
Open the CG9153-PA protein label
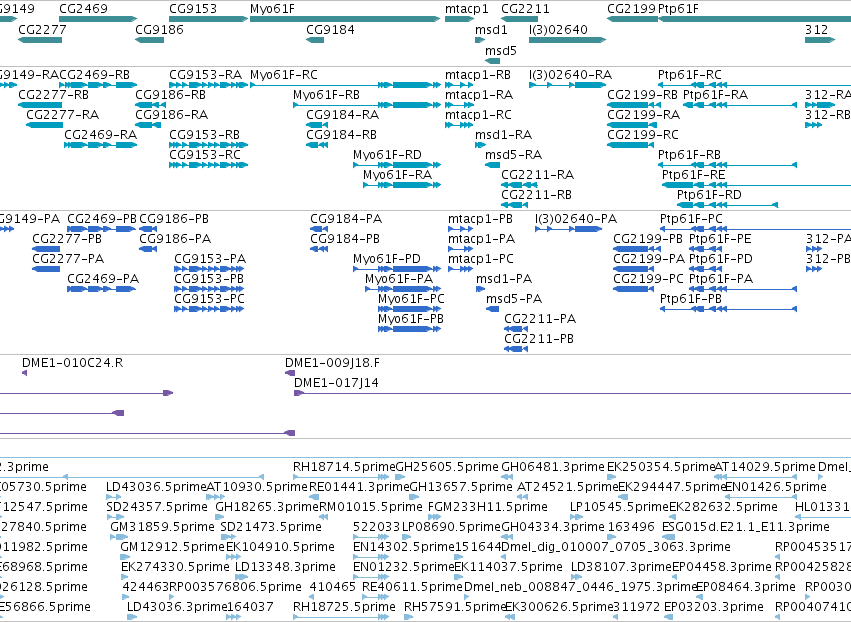coord(210,259)
